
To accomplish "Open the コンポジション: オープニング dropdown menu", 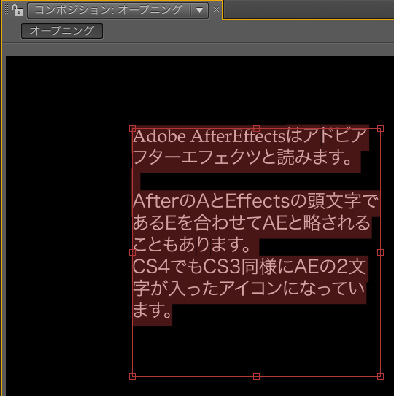I will click(199, 10).
